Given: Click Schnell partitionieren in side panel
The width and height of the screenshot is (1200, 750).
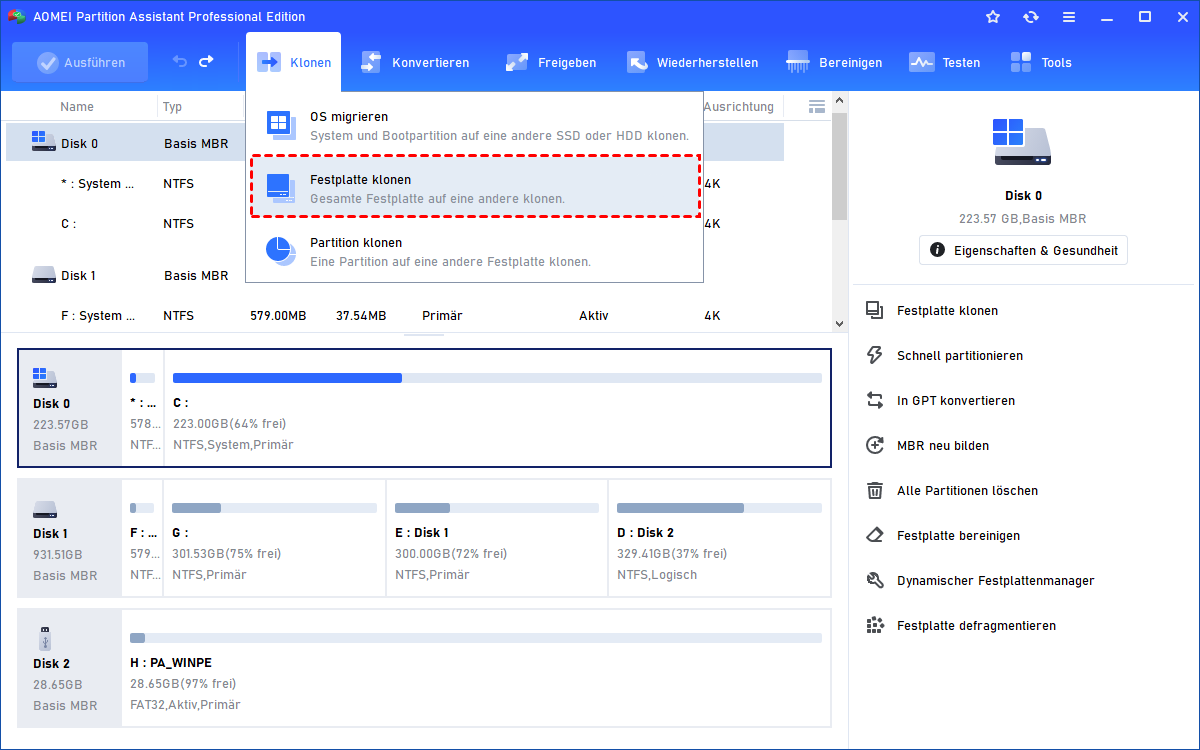Looking at the screenshot, I should click(946, 356).
